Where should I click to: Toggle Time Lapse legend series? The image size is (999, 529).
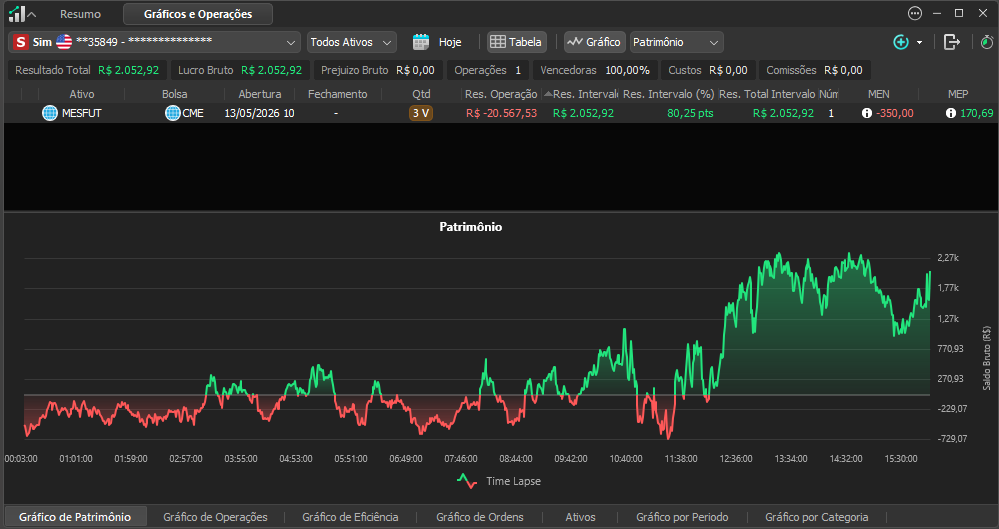[499, 481]
